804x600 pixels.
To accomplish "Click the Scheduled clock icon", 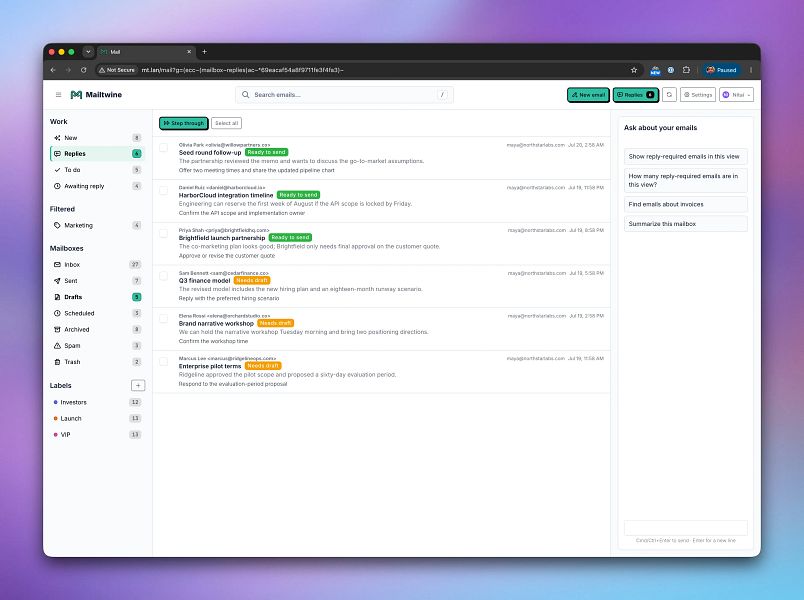I will tap(57, 313).
